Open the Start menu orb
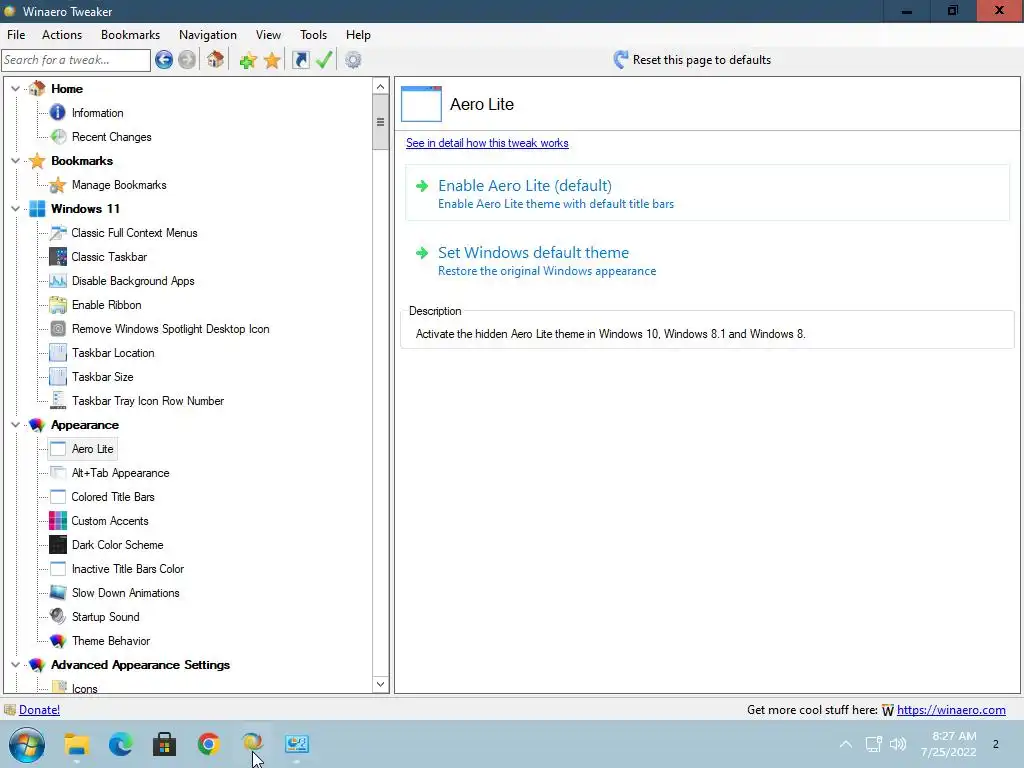This screenshot has width=1024, height=768. (27, 744)
